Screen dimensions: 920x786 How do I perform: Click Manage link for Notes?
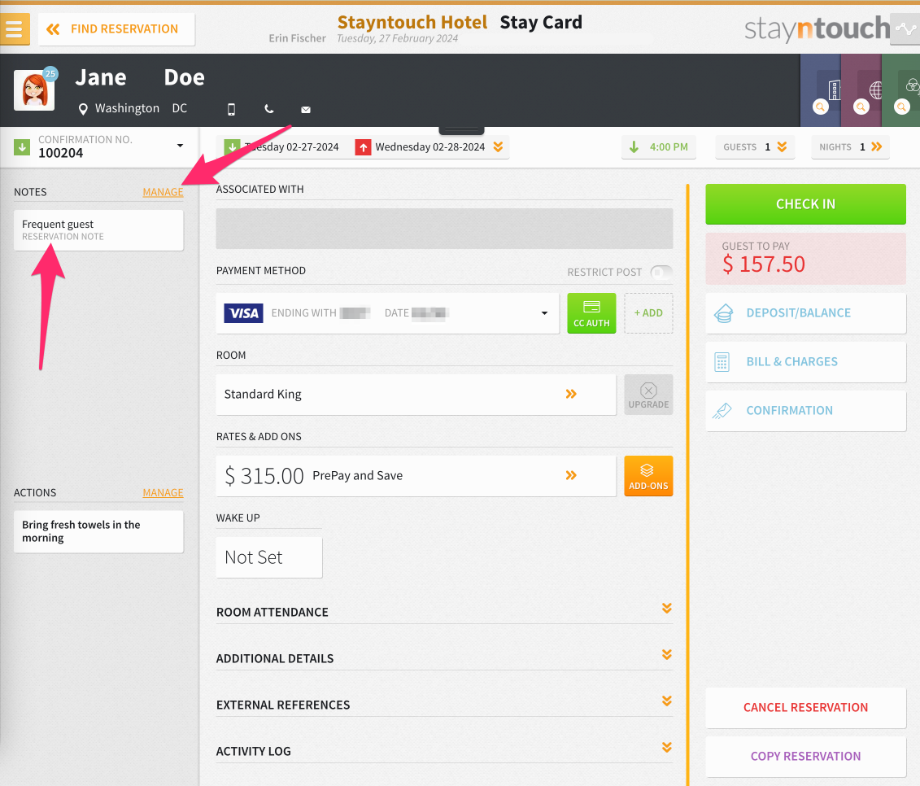pos(163,192)
